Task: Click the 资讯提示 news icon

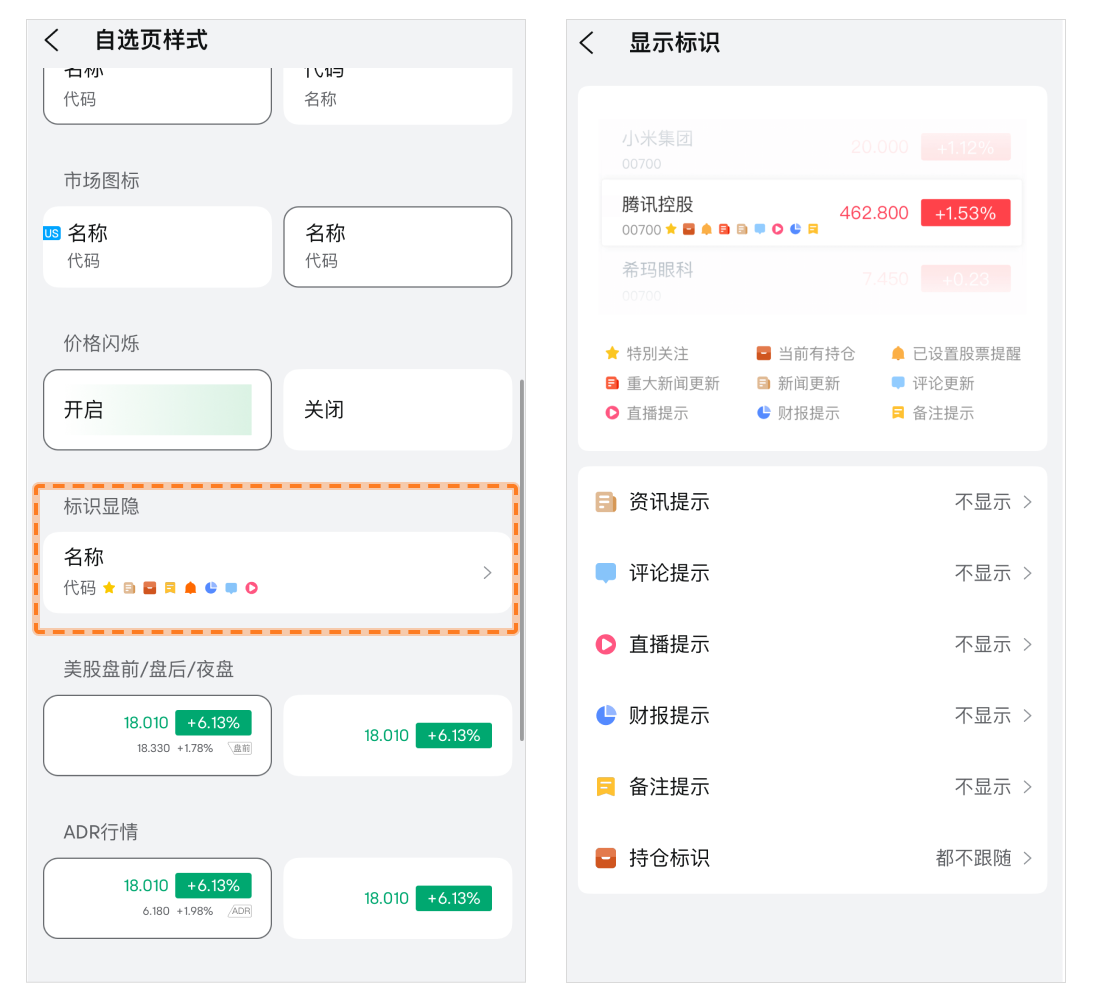Action: [606, 502]
